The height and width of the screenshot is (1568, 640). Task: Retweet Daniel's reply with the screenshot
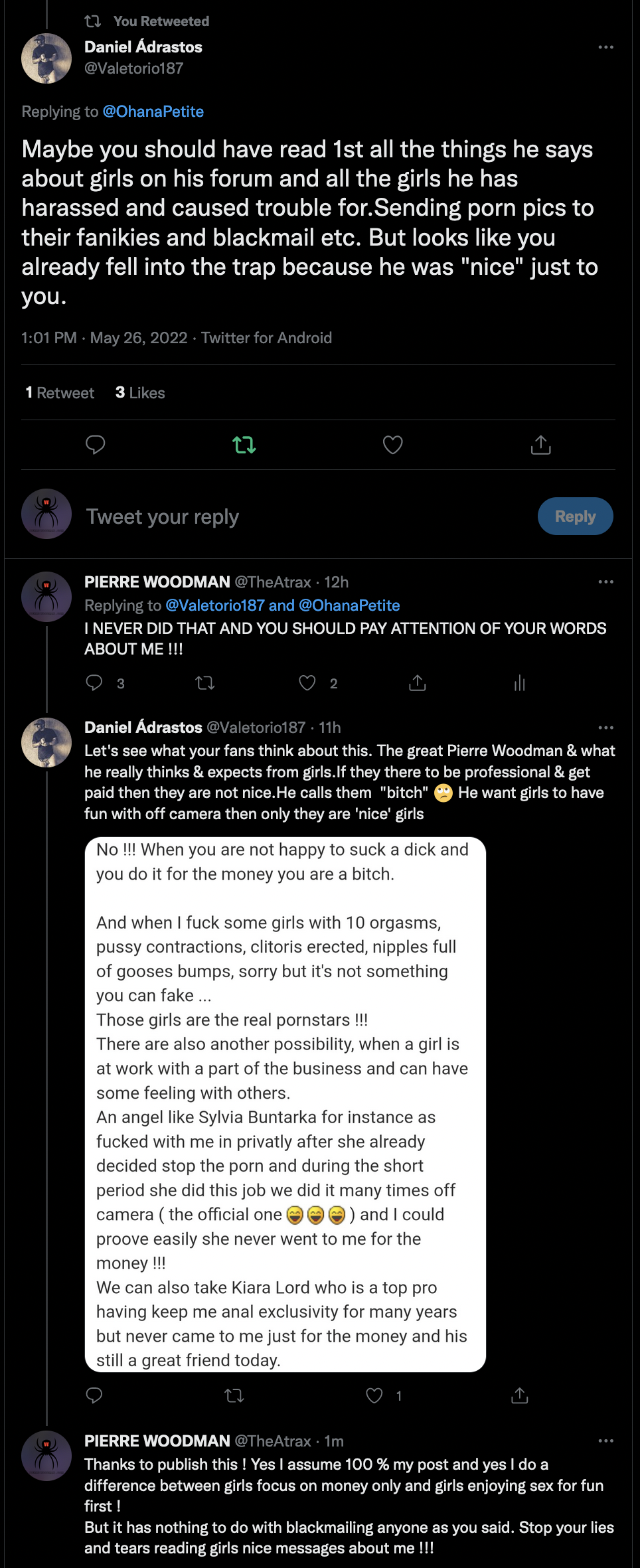(234, 1396)
